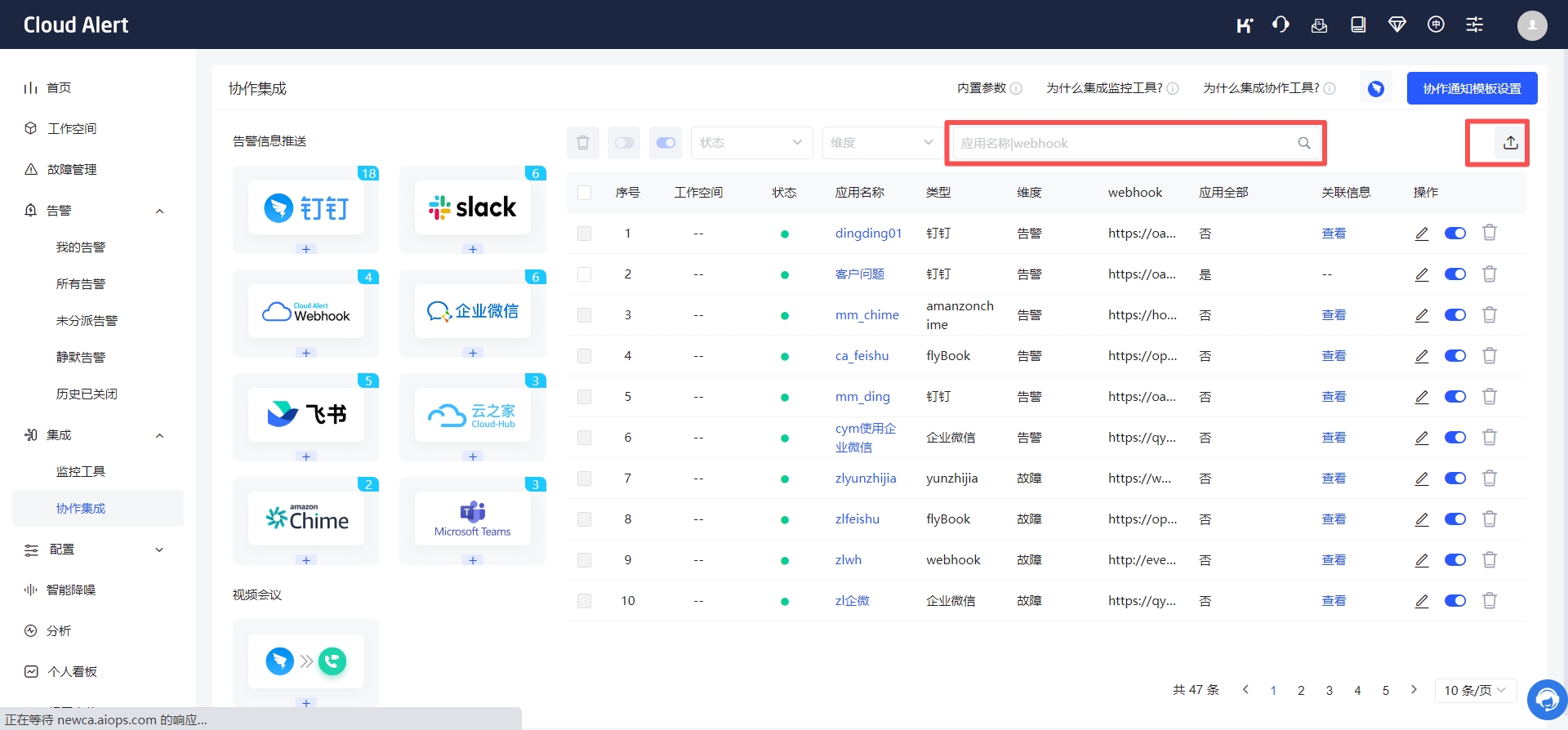This screenshot has width=1568, height=730.
Task: Click the headset support icon in header
Action: coord(1281,24)
